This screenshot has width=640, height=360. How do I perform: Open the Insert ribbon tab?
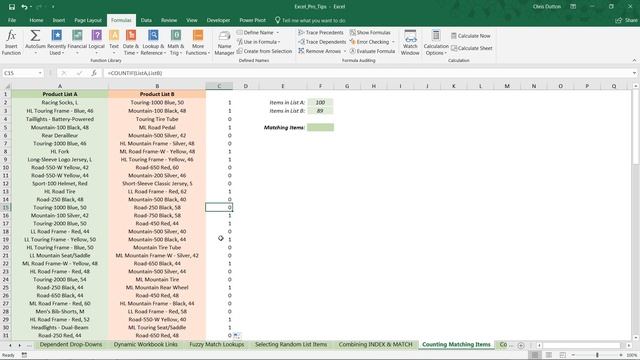coord(59,20)
